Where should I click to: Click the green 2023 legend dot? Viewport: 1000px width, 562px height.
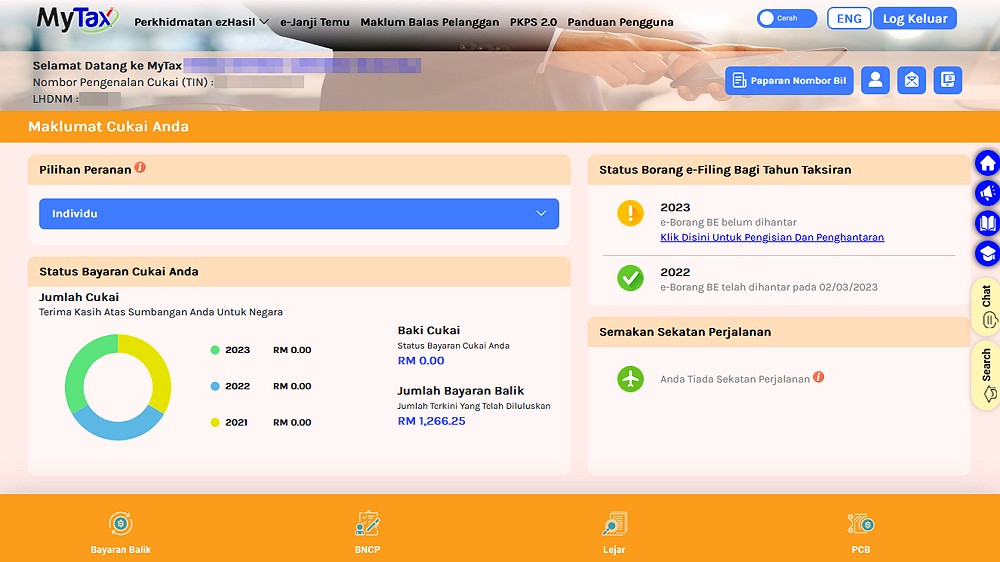(215, 350)
